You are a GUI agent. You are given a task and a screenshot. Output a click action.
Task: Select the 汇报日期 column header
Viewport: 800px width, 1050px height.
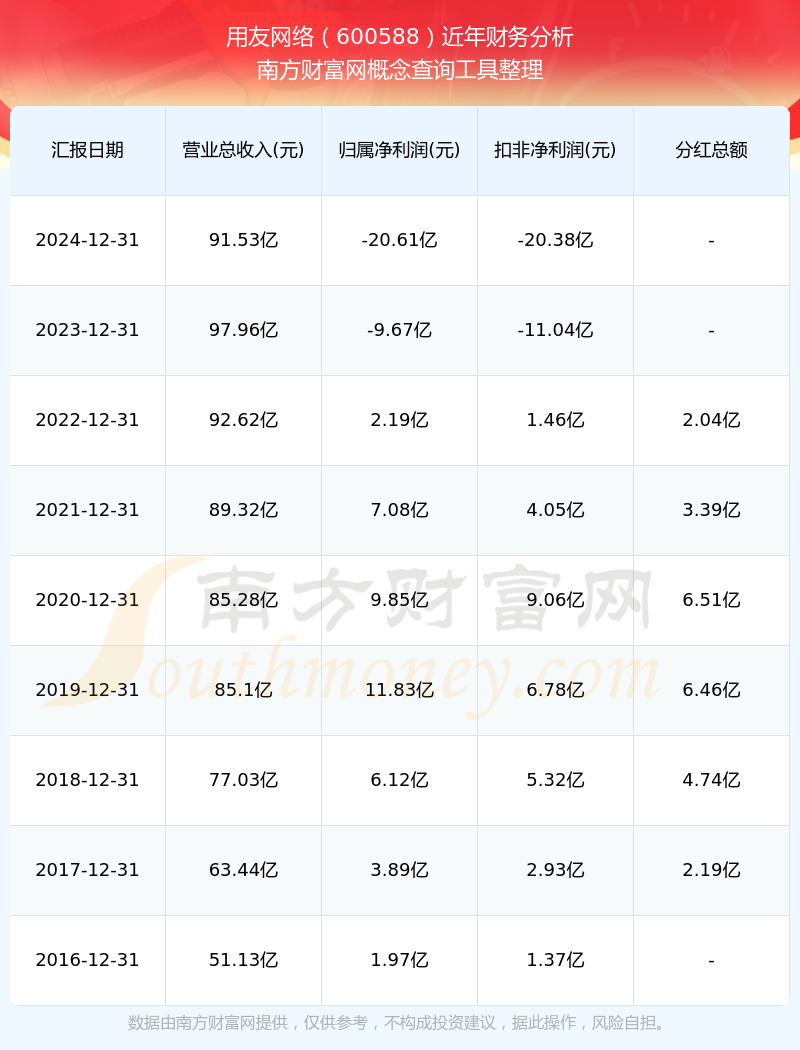click(87, 150)
